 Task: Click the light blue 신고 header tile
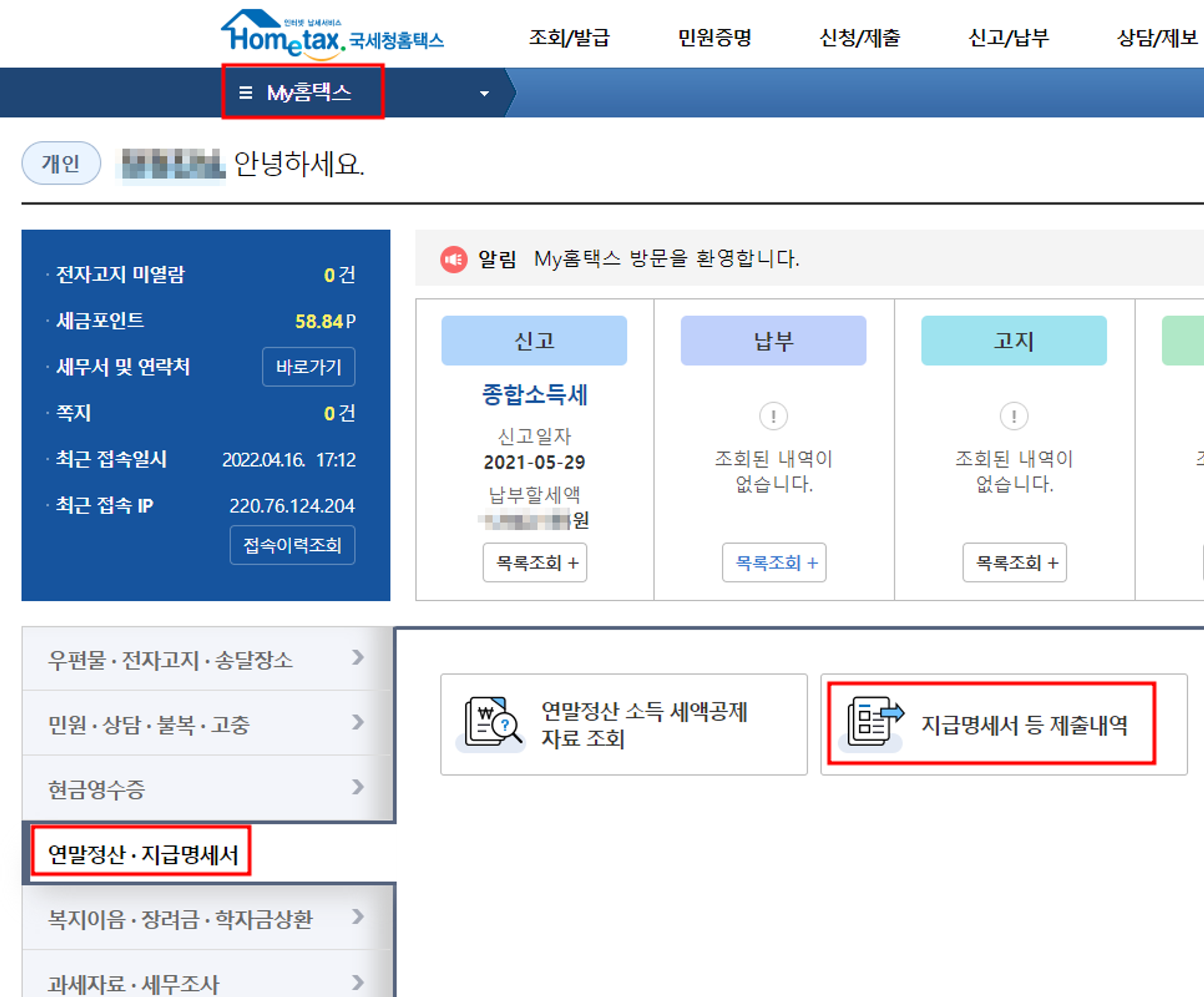tap(534, 341)
